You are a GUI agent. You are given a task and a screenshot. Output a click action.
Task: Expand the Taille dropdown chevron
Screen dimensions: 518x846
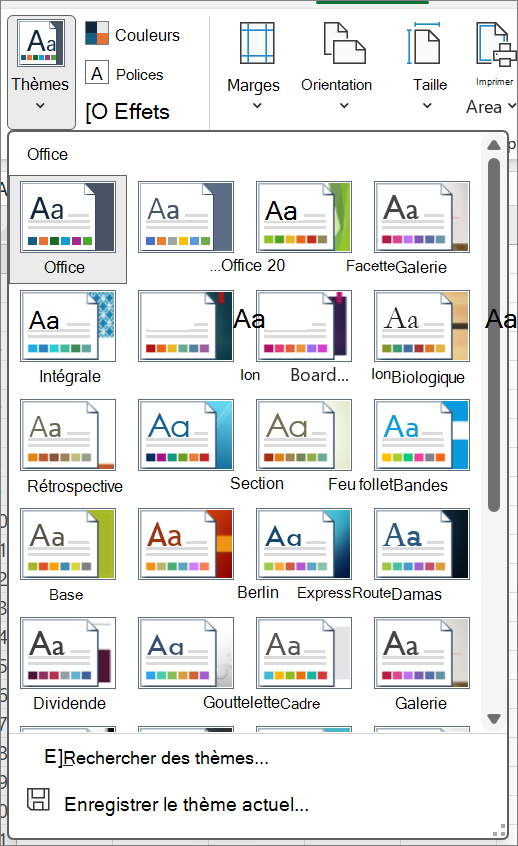pos(427,106)
